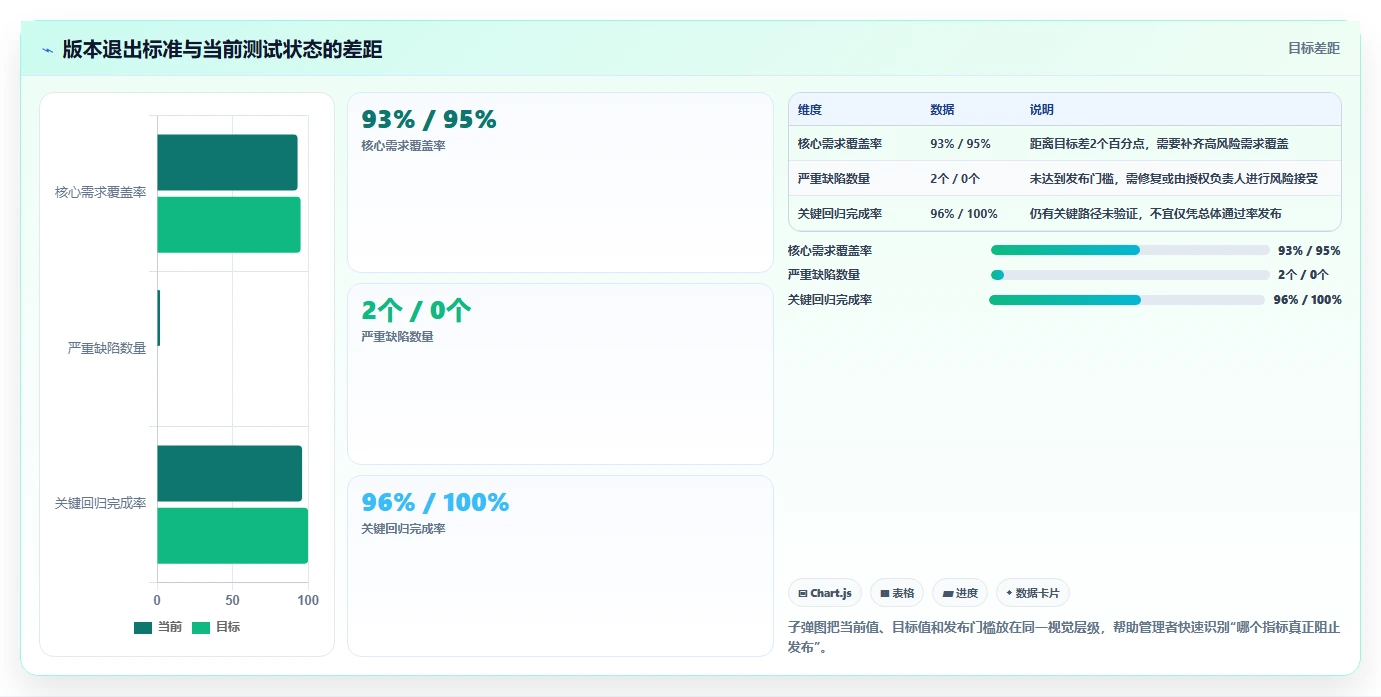Select the 进度 chip
The width and height of the screenshot is (1381, 697).
point(960,593)
